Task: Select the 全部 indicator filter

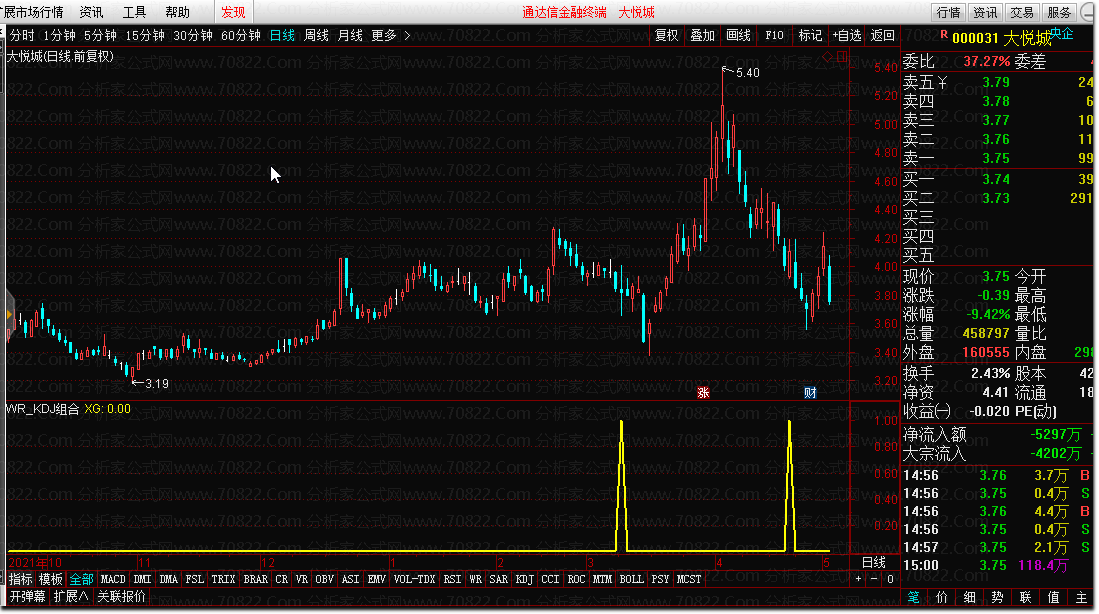Action: click(81, 579)
